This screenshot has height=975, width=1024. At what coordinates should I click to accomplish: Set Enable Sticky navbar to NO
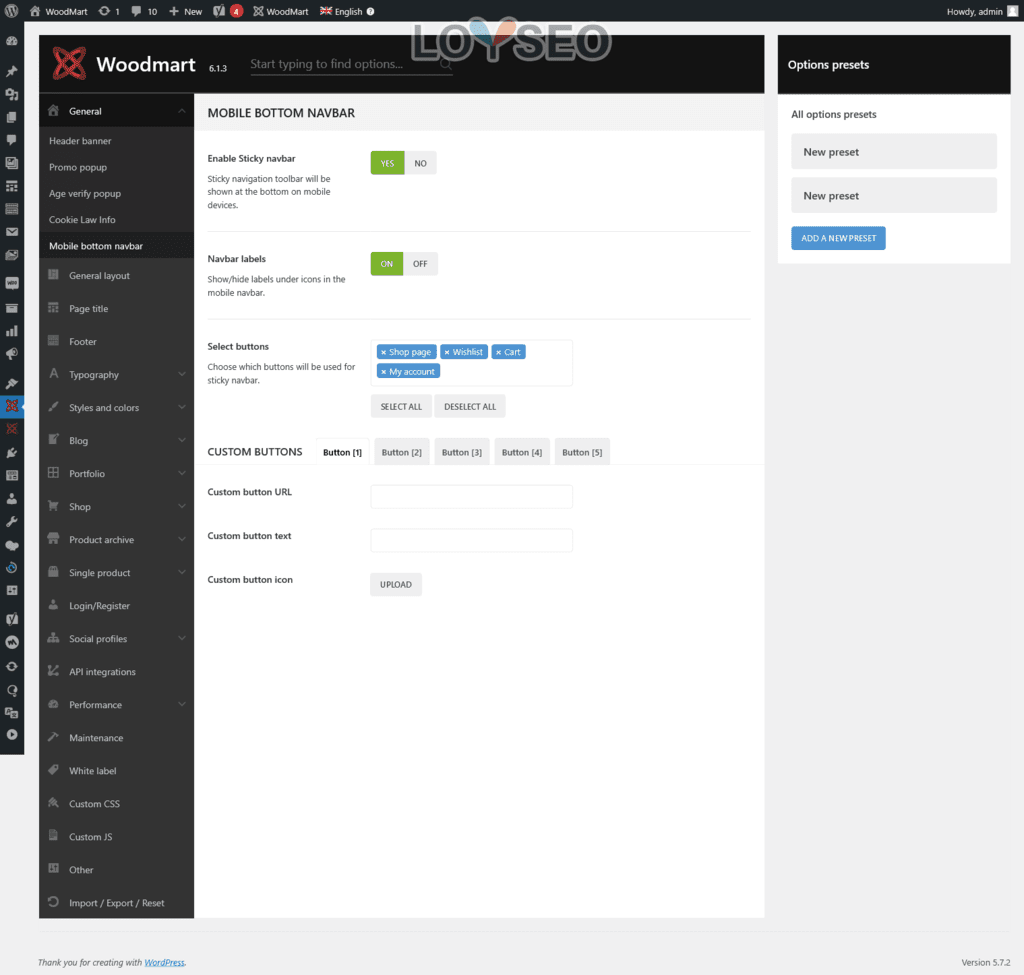point(421,163)
